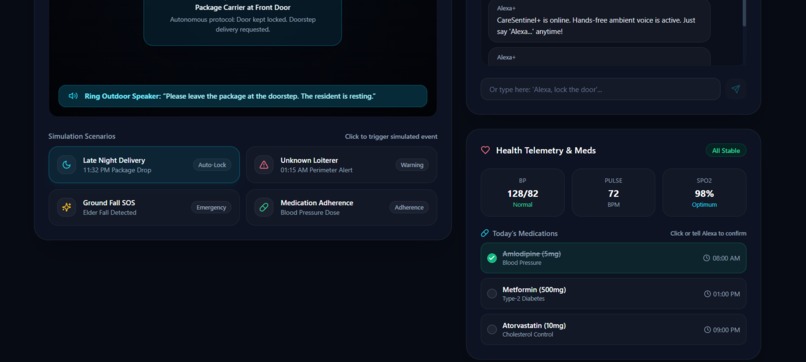Click the '01:15 AM Perimeter Alert' subtitle
The width and height of the screenshot is (806, 362).
point(317,170)
